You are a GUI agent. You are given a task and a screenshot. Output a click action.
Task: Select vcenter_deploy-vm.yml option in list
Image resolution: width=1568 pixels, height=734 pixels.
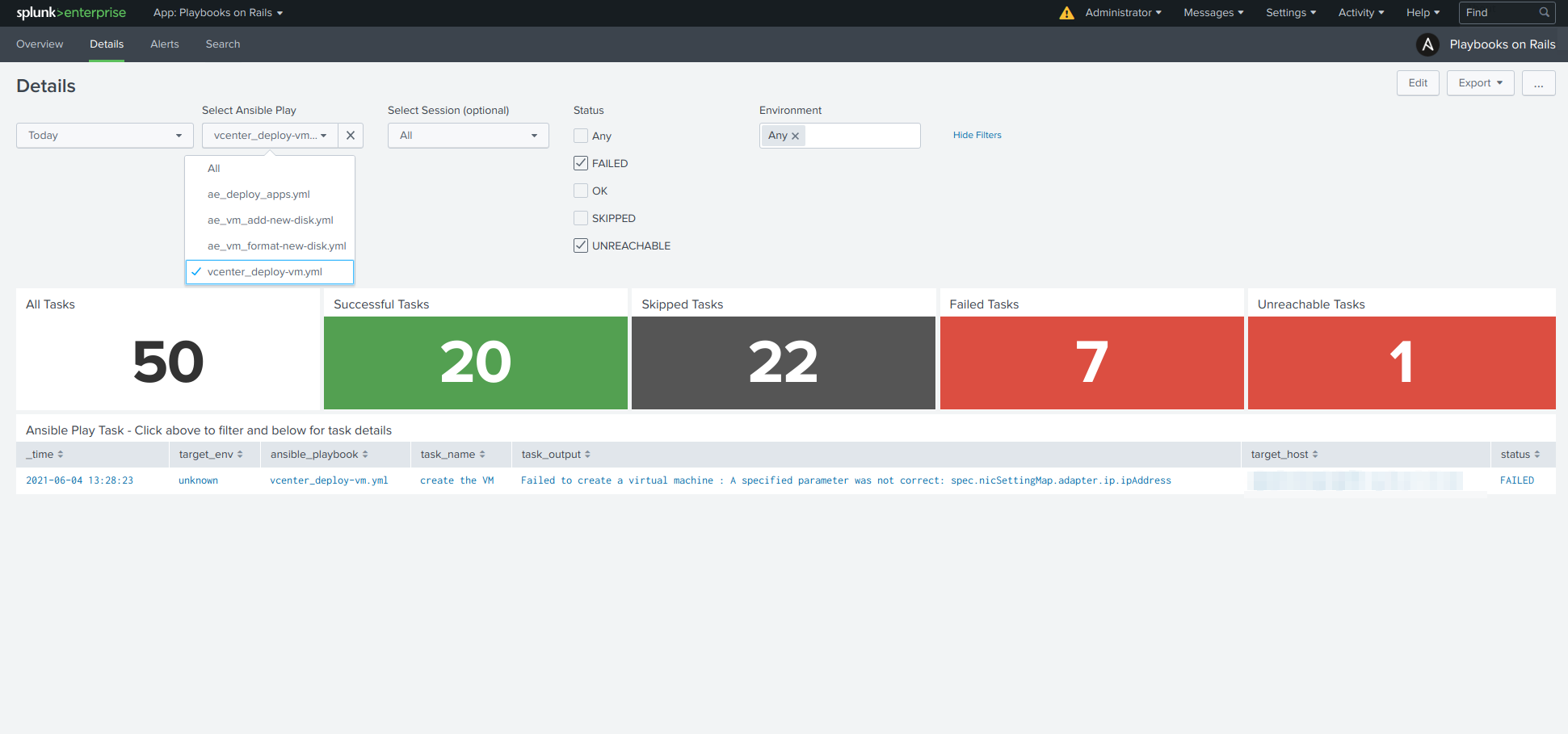click(270, 272)
